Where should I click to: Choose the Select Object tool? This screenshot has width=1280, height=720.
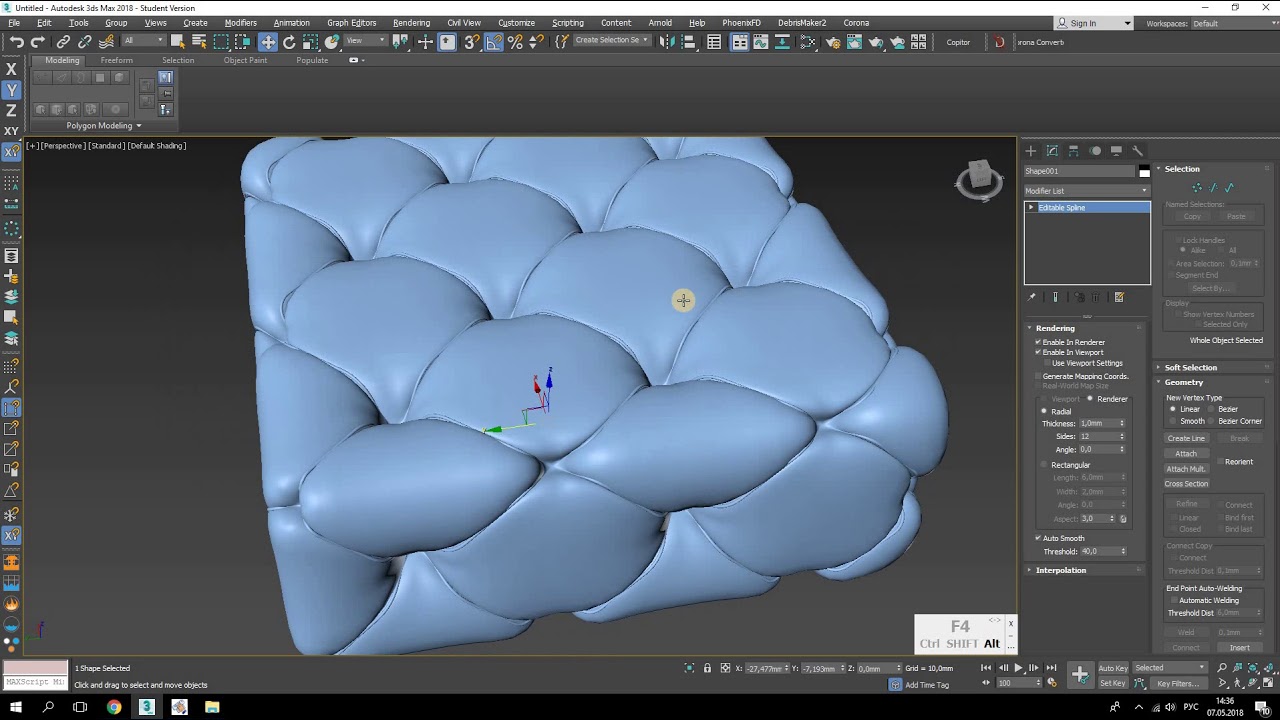point(177,42)
